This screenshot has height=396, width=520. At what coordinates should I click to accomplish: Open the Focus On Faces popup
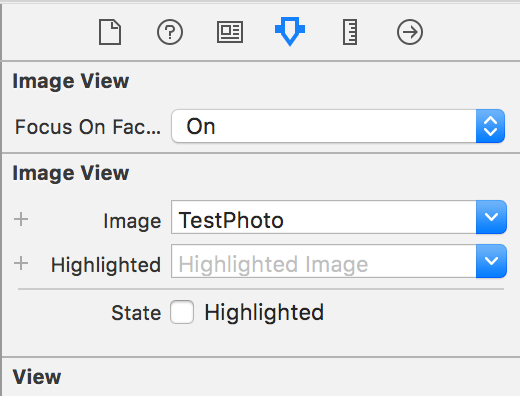click(338, 126)
